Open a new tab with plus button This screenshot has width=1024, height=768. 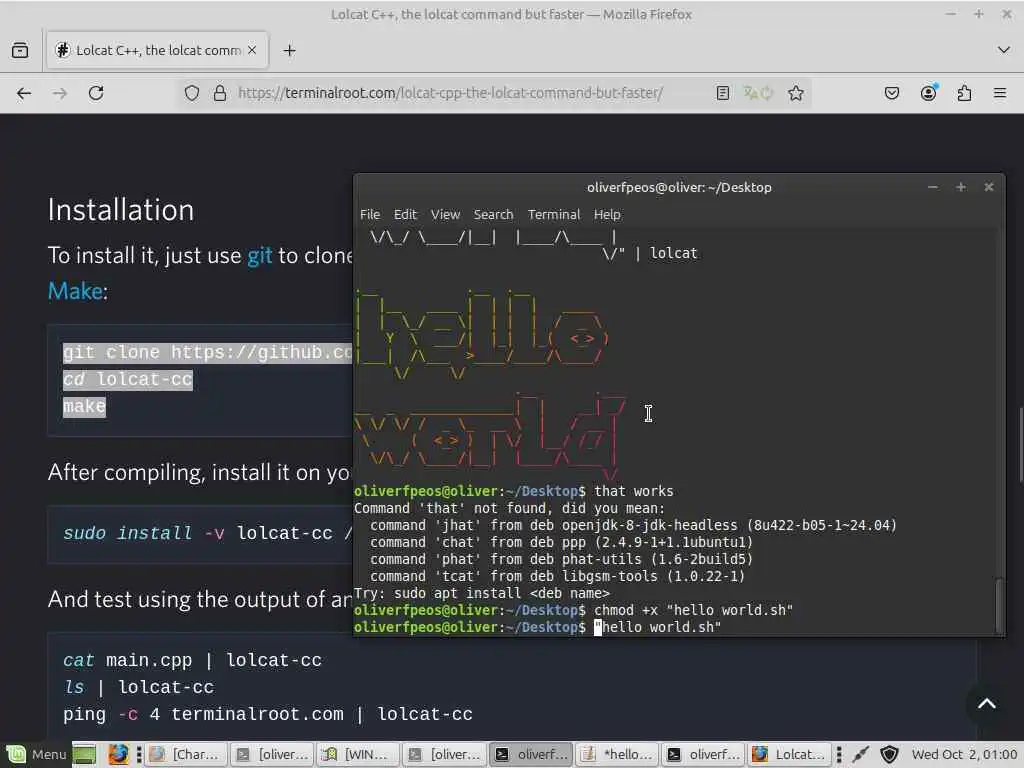tap(289, 50)
